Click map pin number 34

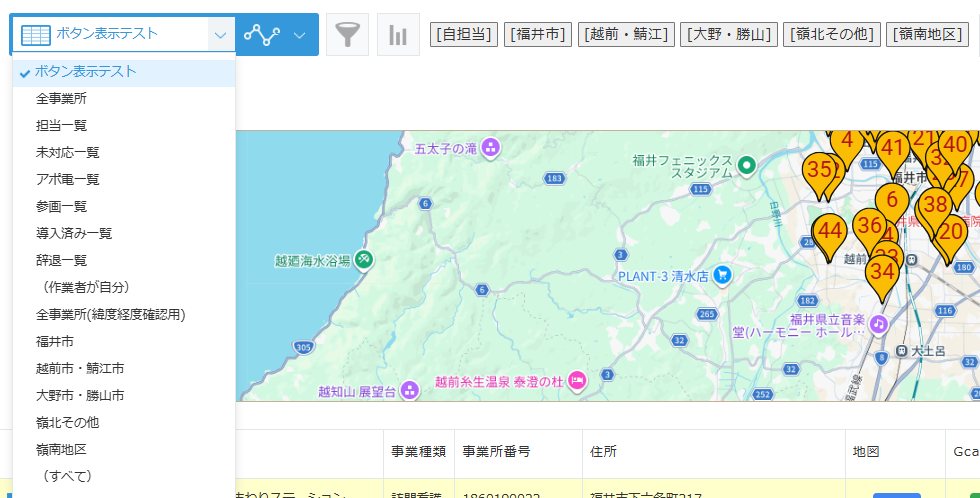pos(881,272)
